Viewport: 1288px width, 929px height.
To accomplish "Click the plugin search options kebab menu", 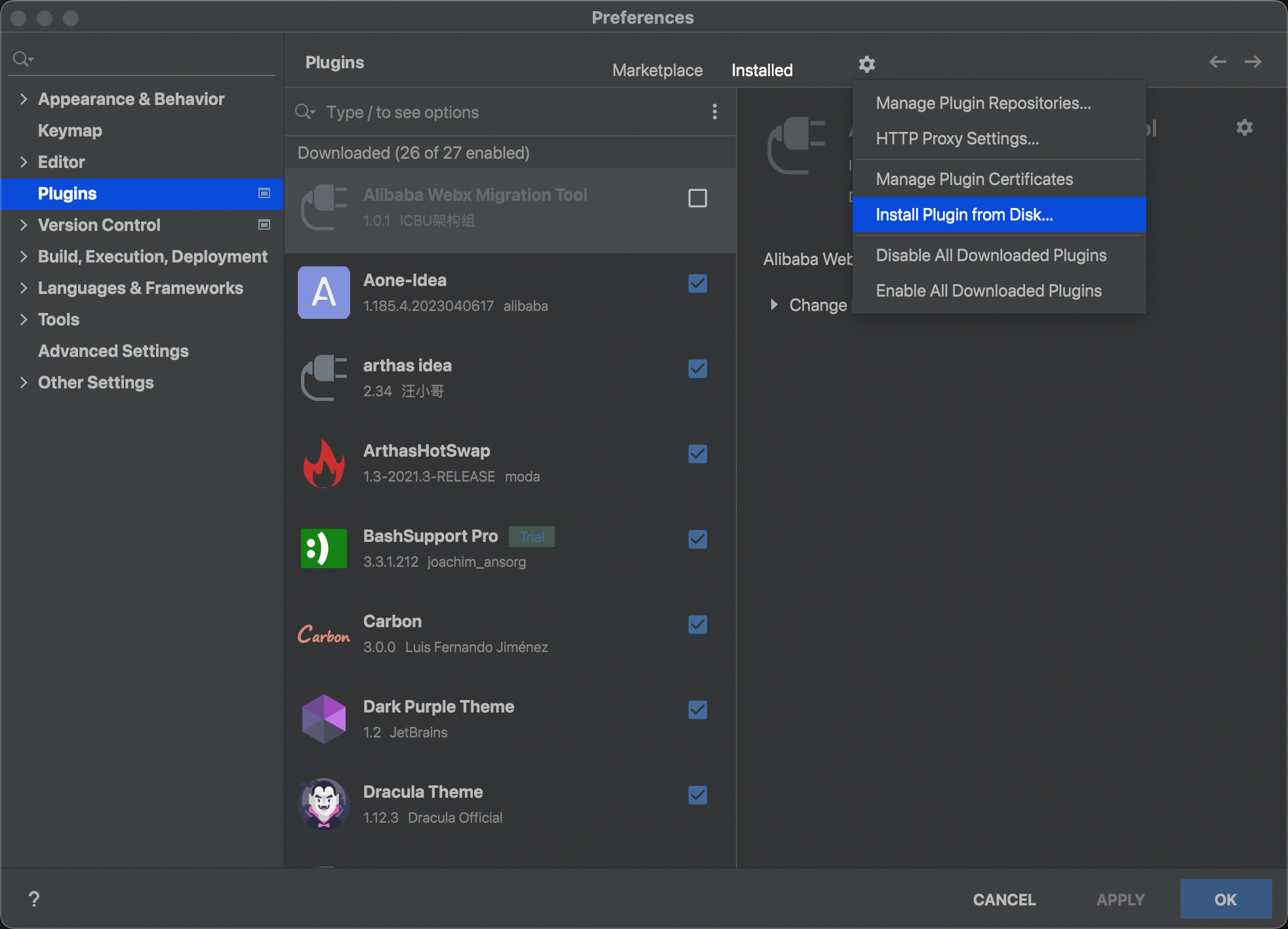I will coord(715,112).
